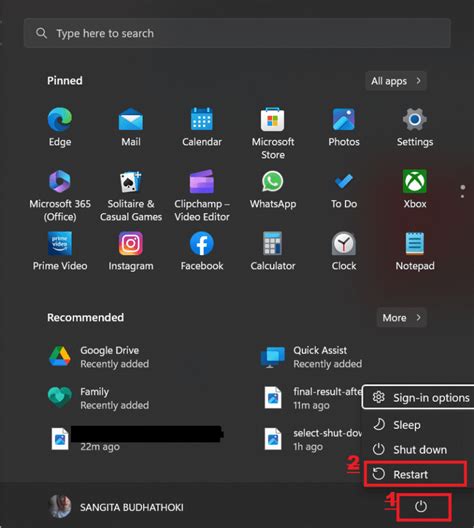The height and width of the screenshot is (528, 474).
Task: Open recommended Quick Assist item
Action: click(311, 357)
